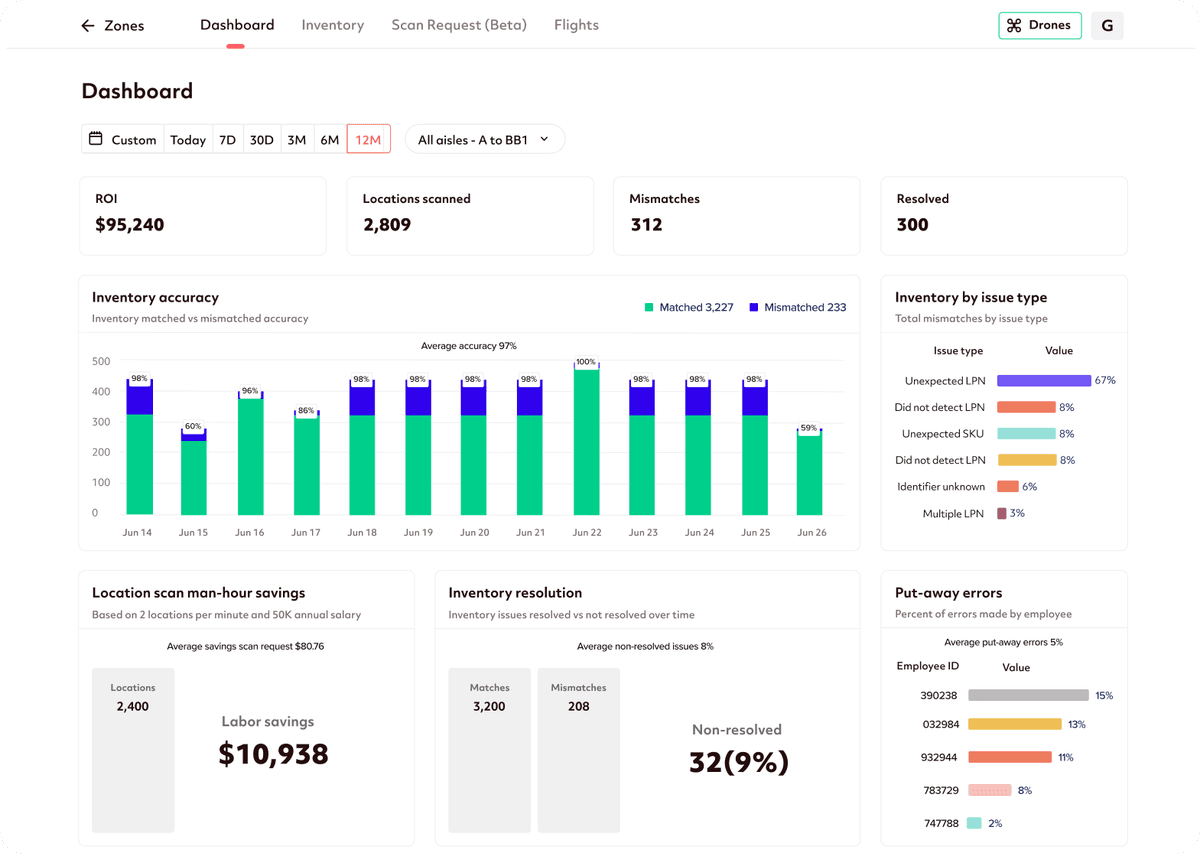
Task: Expand the All aisles dropdown chevron
Action: [x=545, y=140]
